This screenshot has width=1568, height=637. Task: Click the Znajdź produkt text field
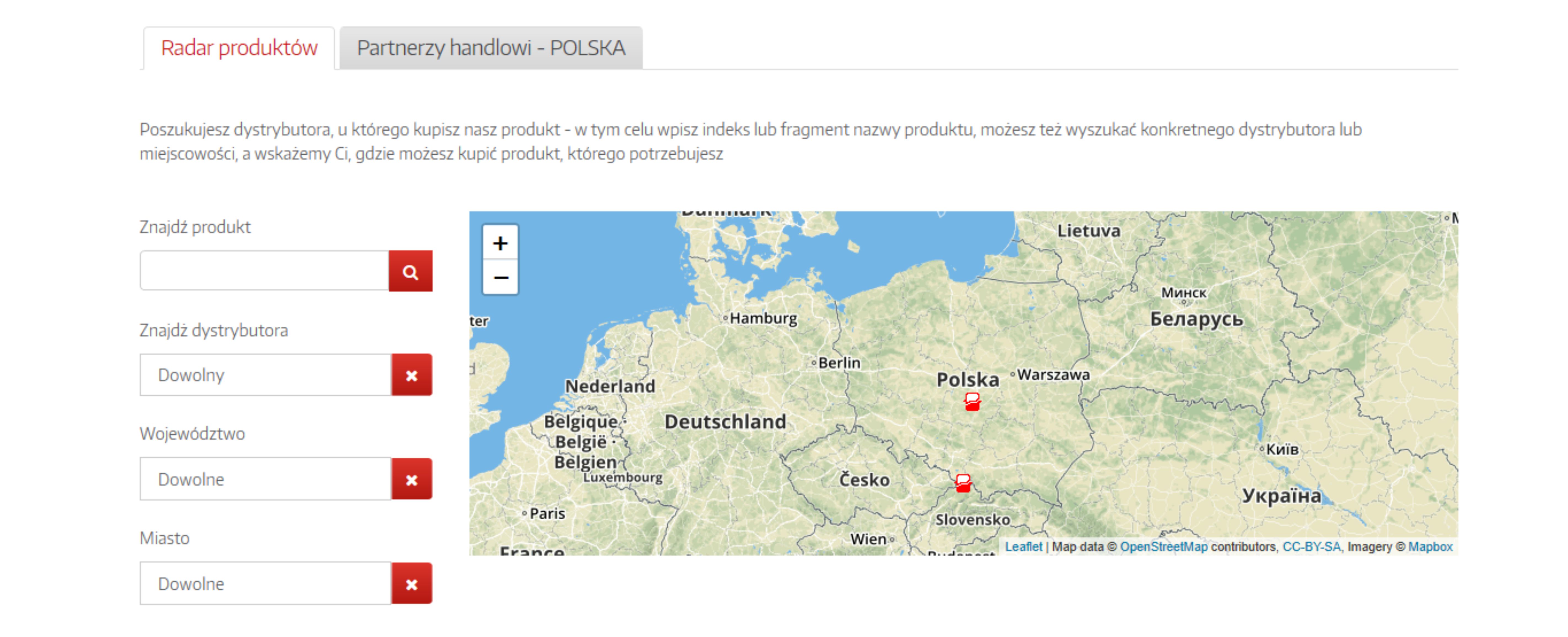click(264, 271)
